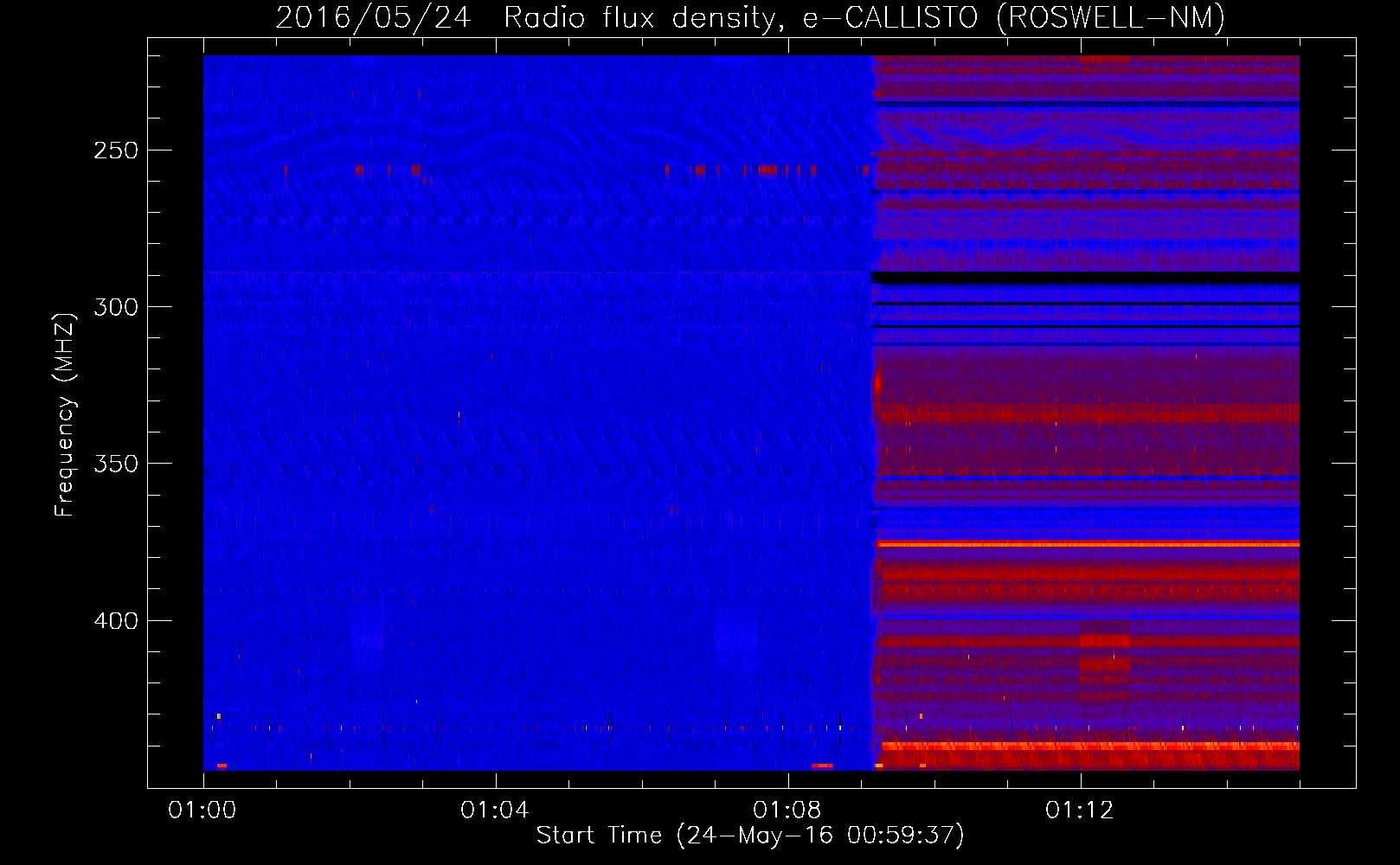Click the 01:08 time tick label
The width and height of the screenshot is (1400, 865).
point(787,811)
